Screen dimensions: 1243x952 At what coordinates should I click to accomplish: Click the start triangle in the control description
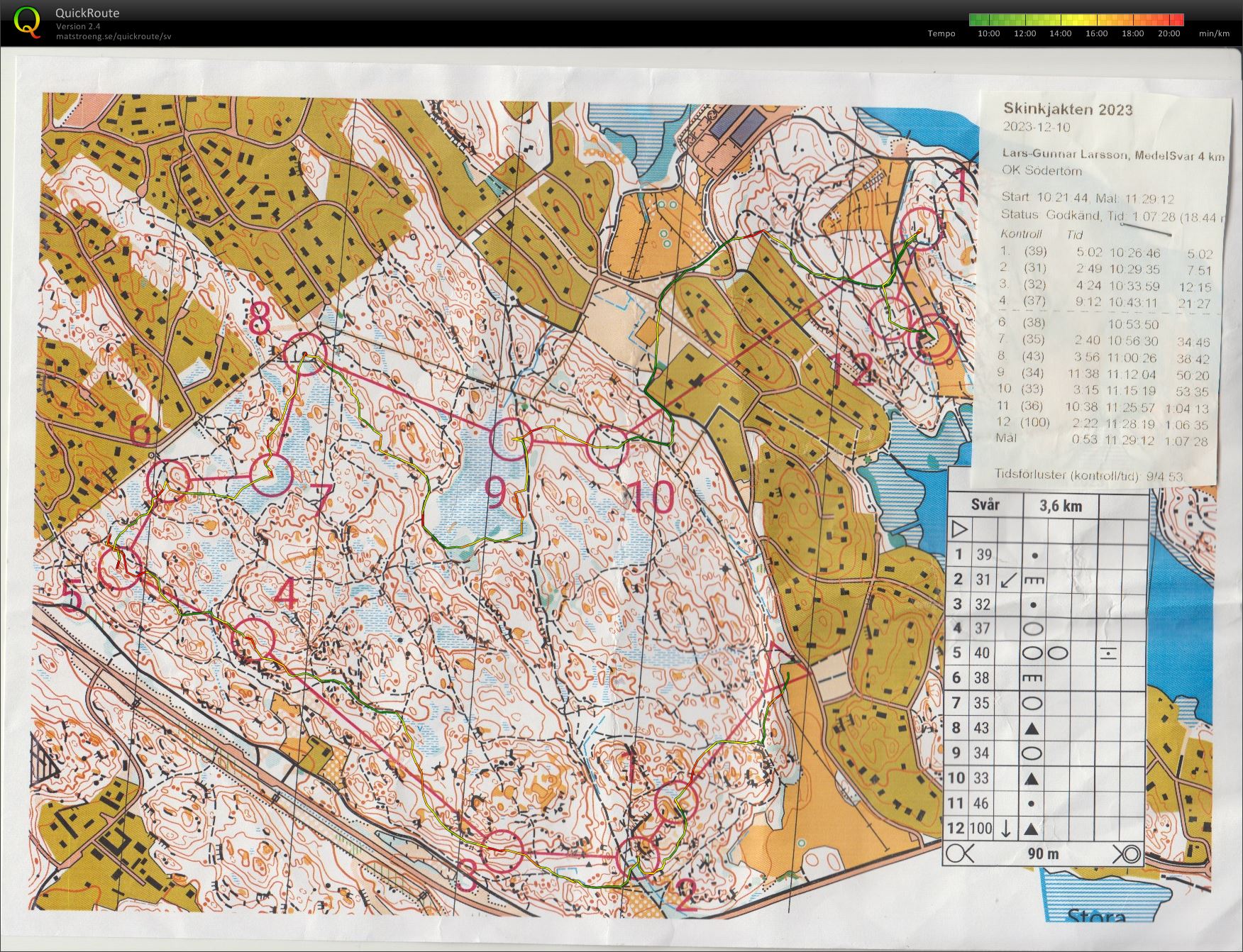959,529
